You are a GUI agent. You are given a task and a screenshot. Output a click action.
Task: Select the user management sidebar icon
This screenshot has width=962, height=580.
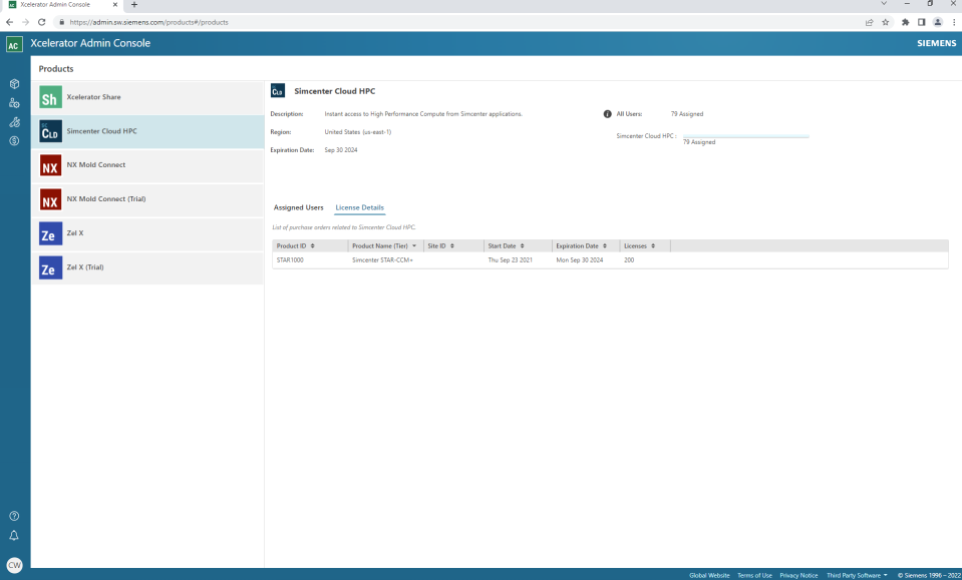point(13,103)
